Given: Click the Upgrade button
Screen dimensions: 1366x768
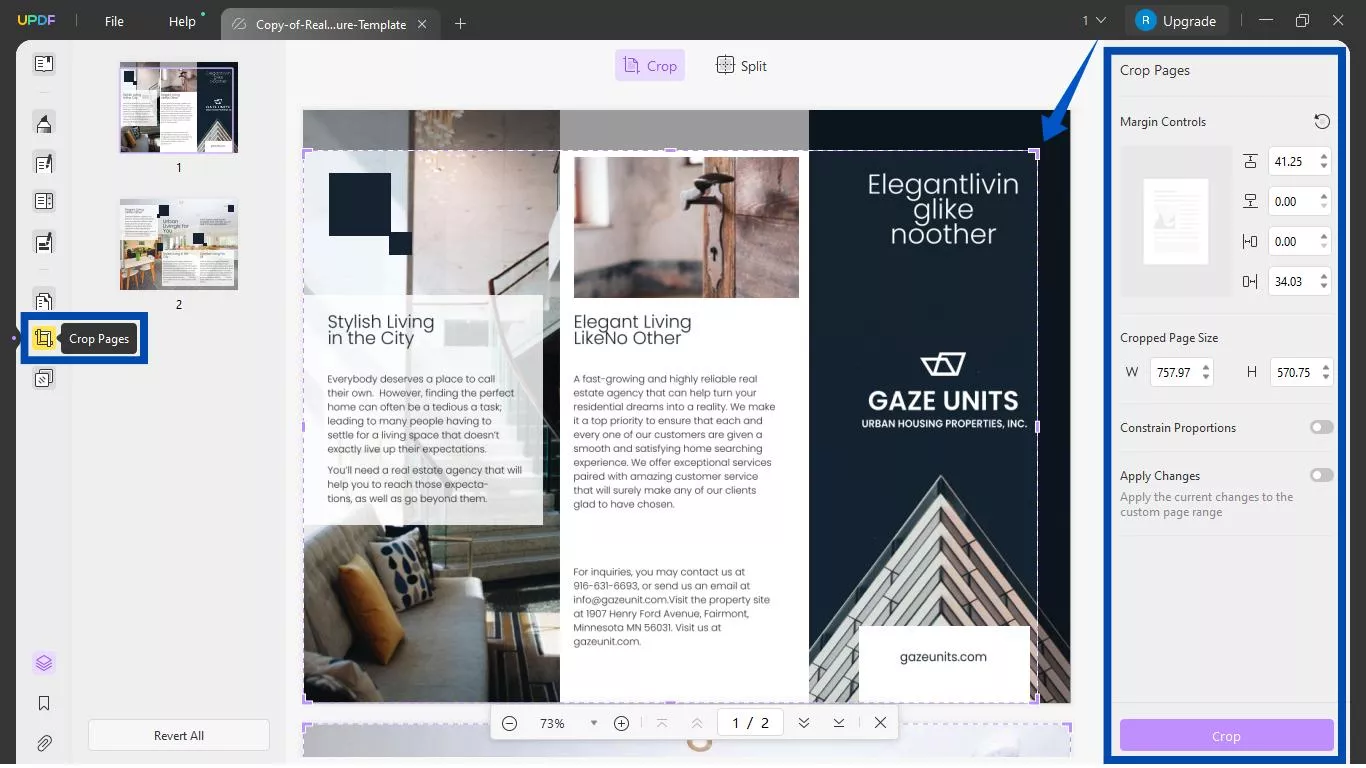Looking at the screenshot, I should click(1176, 20).
